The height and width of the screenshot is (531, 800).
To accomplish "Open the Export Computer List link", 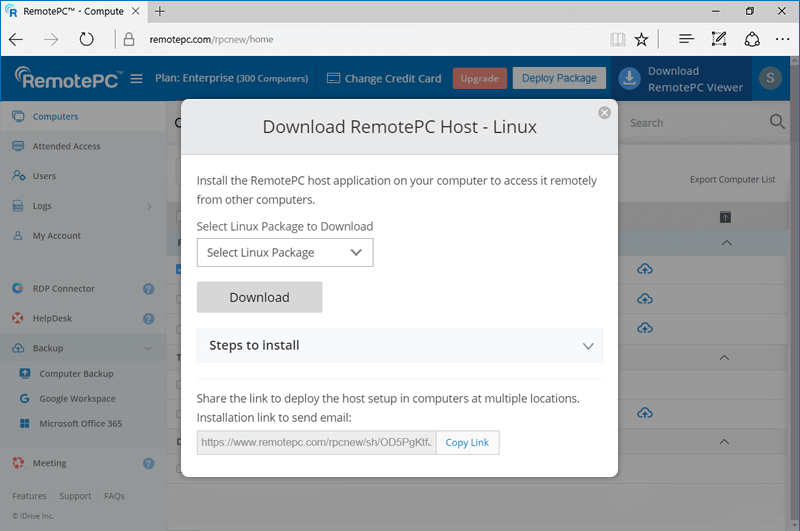I will click(x=732, y=180).
